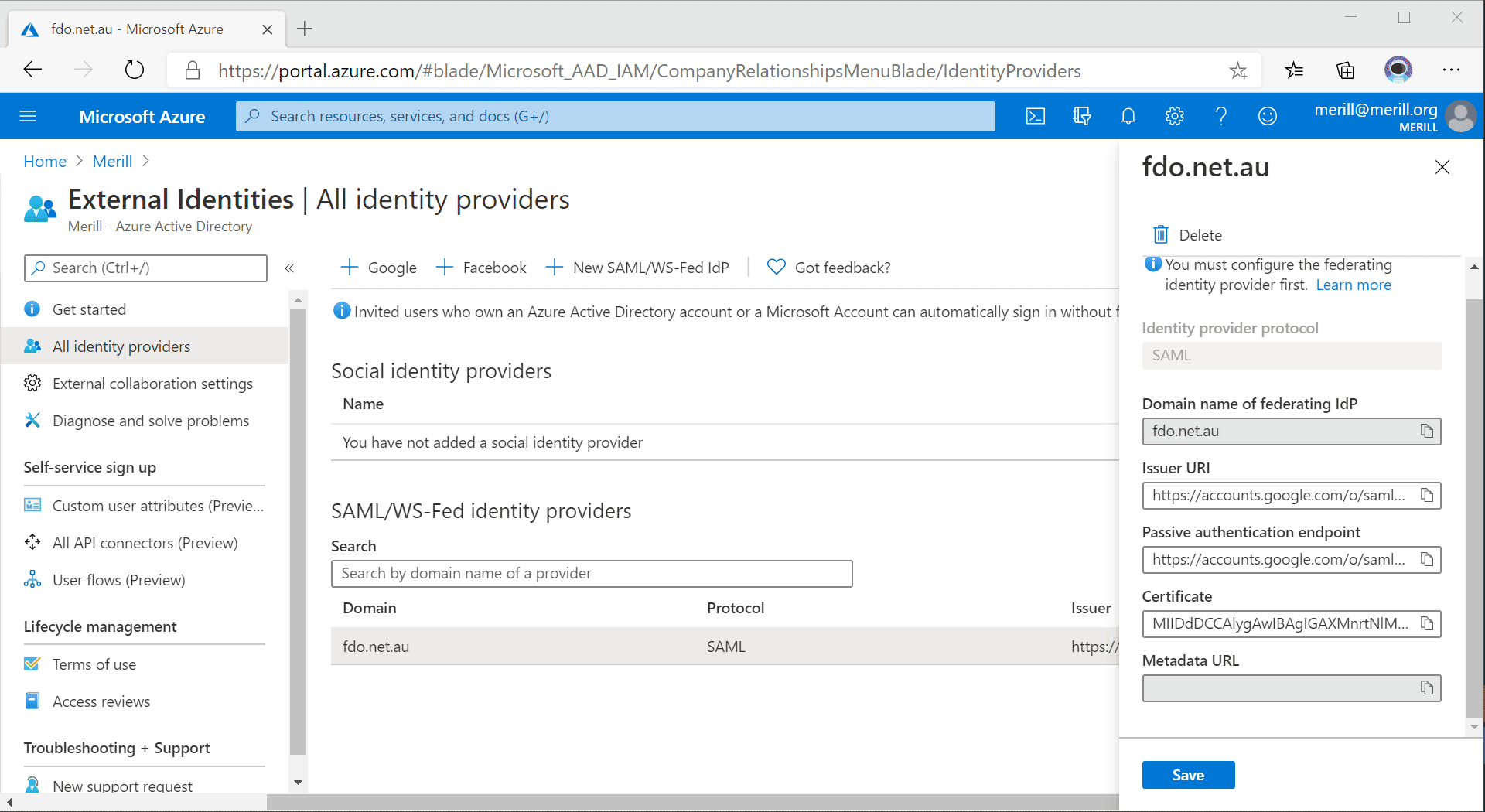Open a new browser tab
Screen dimensions: 1485x812
click(x=305, y=29)
